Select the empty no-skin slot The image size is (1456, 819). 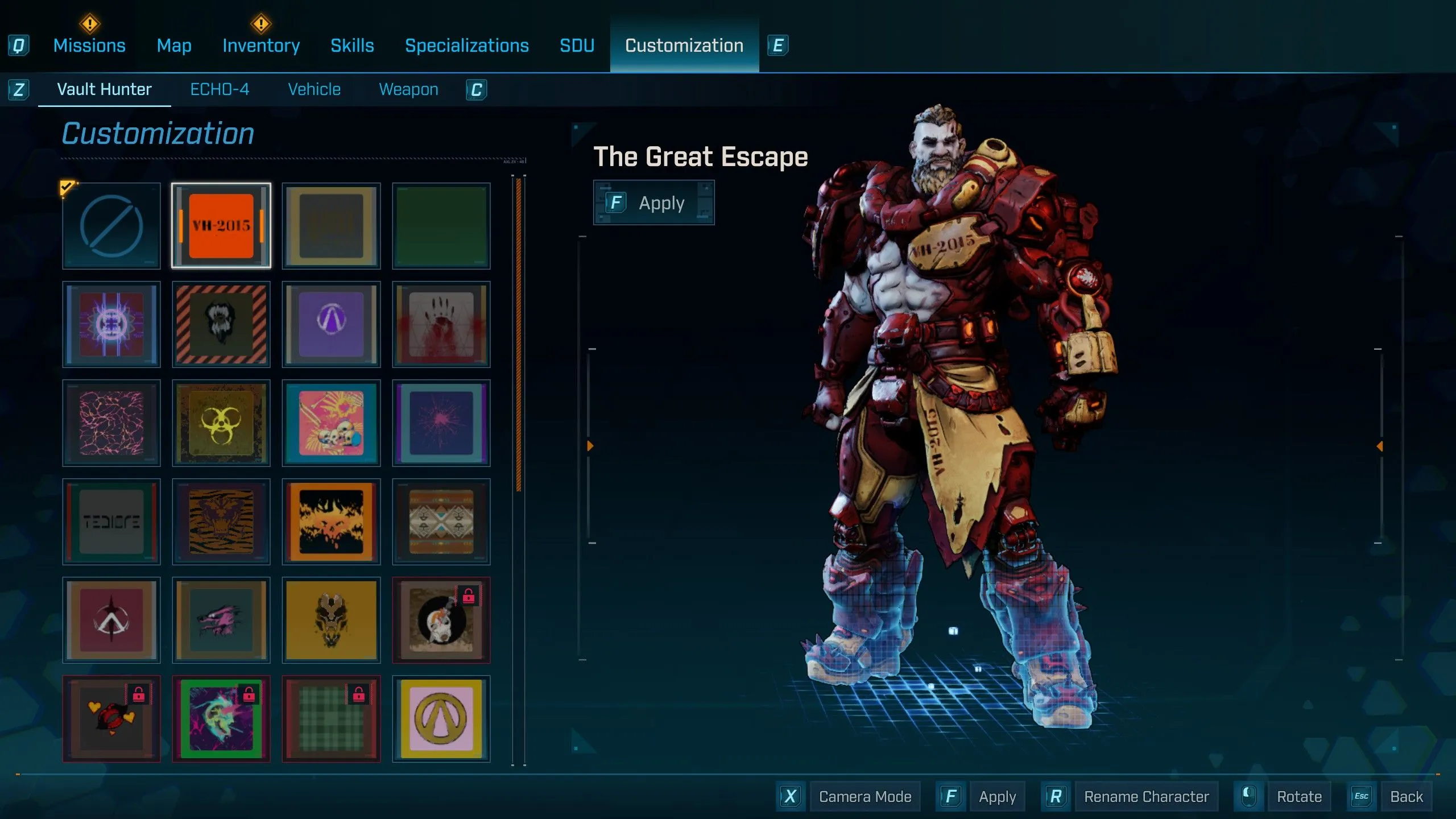(x=111, y=226)
